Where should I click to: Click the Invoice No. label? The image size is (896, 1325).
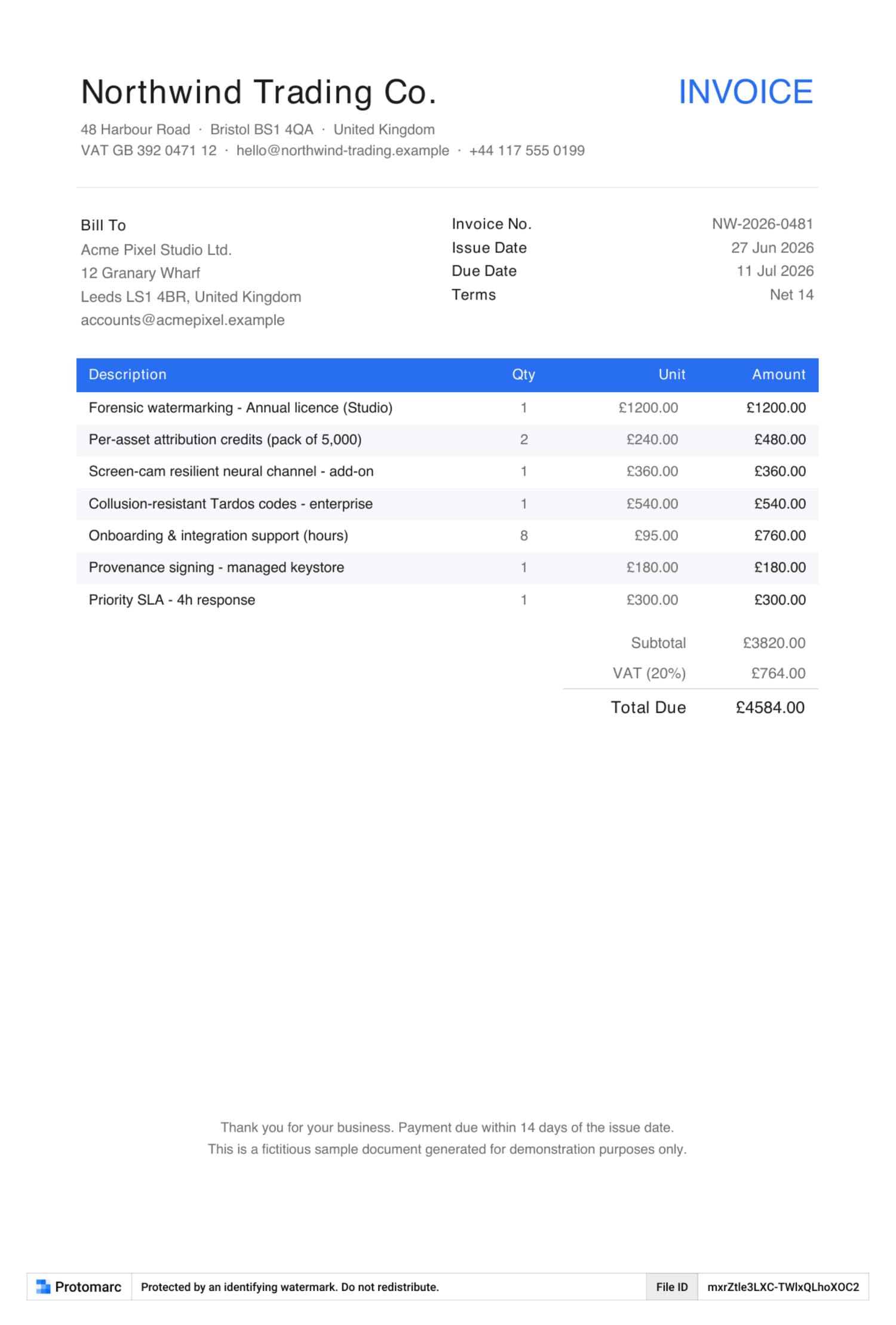coord(492,224)
